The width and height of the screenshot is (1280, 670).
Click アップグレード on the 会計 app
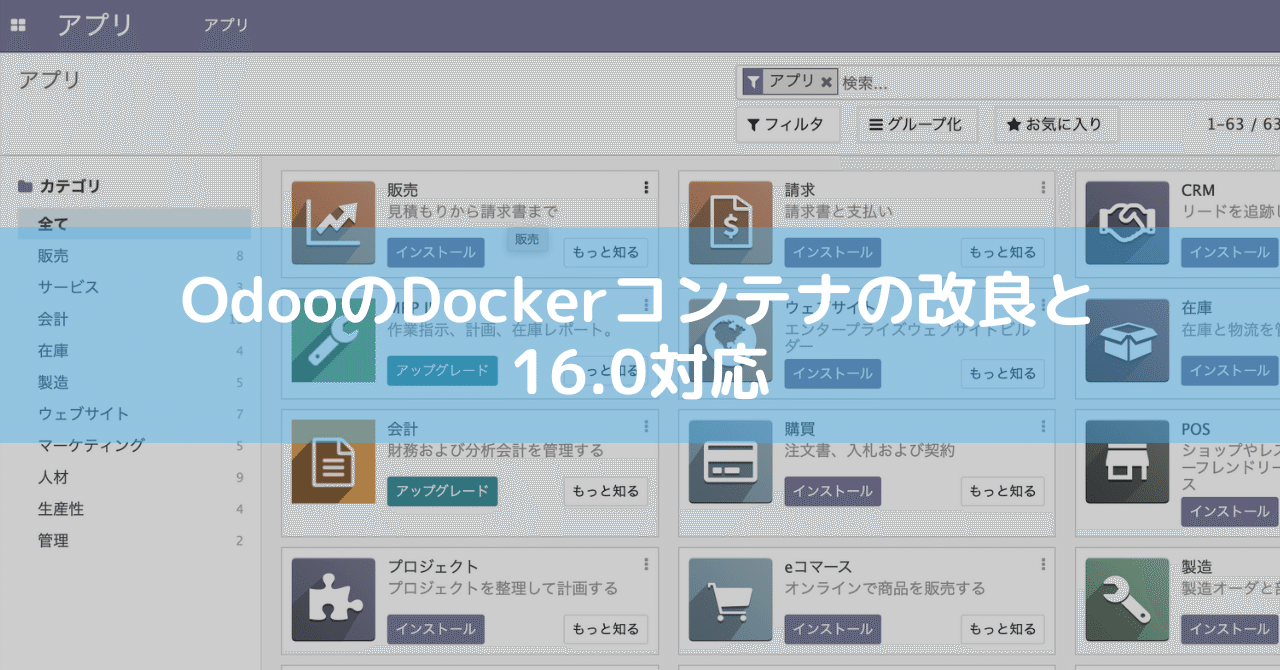[x=442, y=491]
